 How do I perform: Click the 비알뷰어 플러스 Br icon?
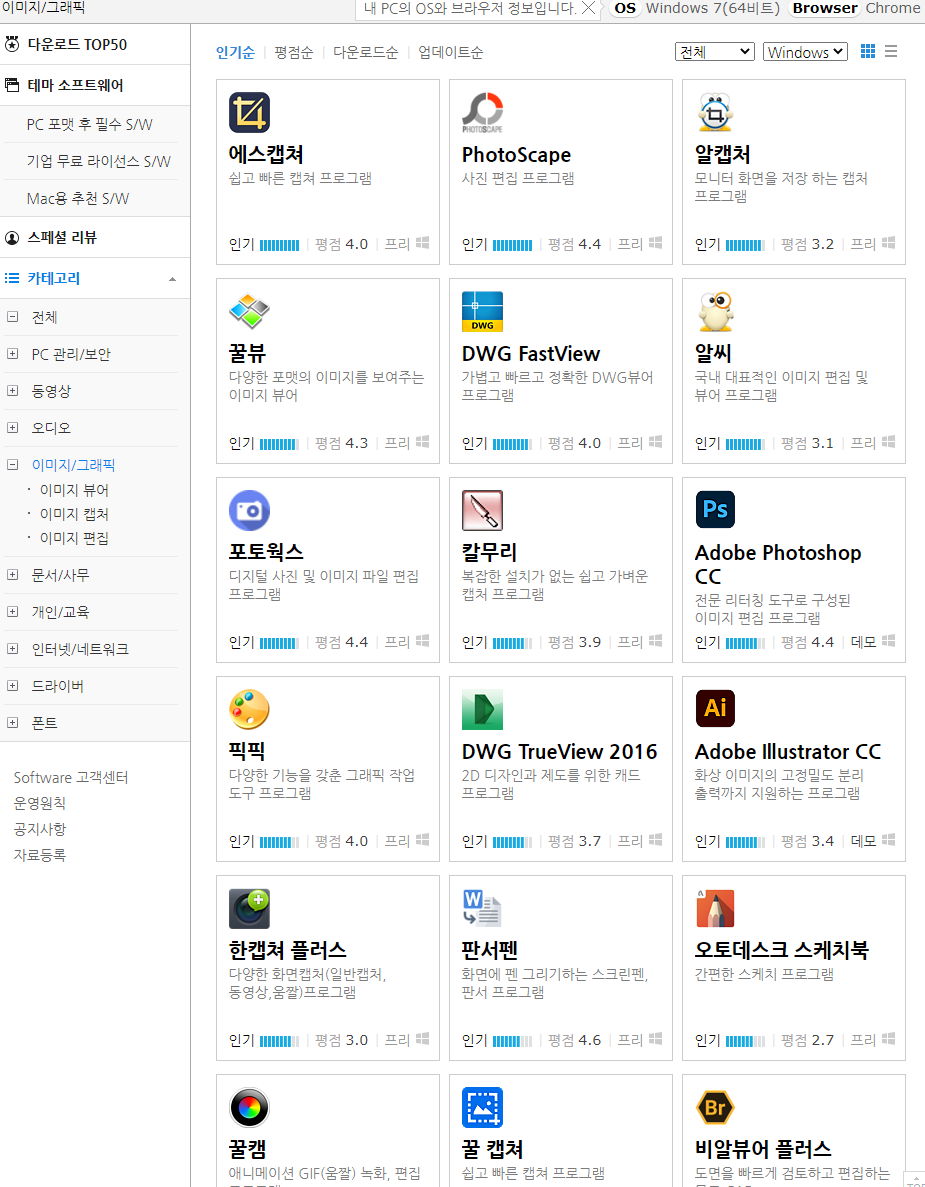click(715, 1108)
